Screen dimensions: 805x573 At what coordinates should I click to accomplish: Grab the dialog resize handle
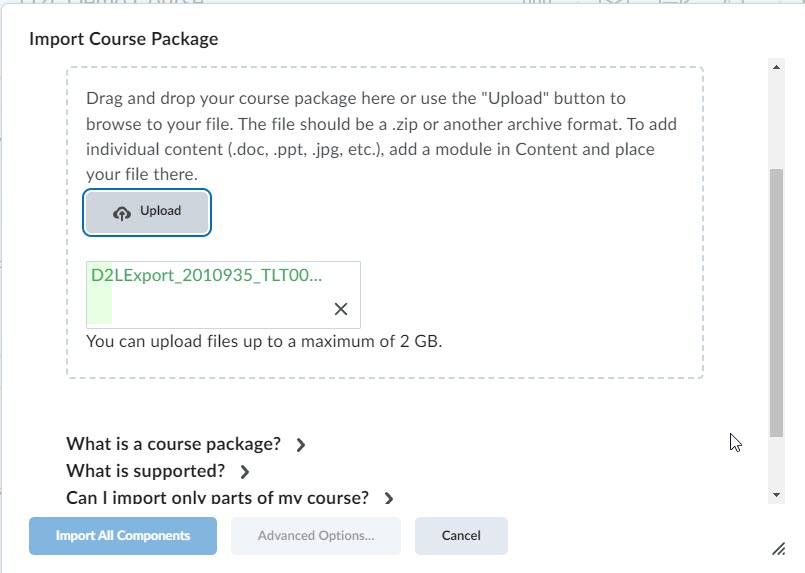click(778, 548)
